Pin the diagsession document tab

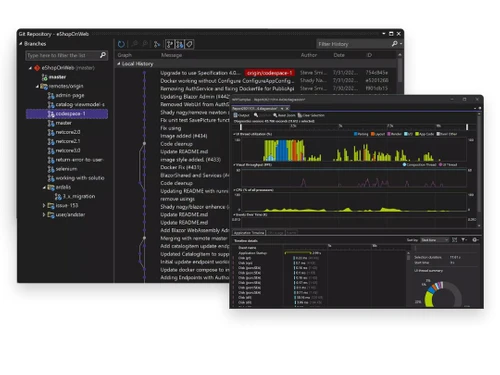[282, 108]
